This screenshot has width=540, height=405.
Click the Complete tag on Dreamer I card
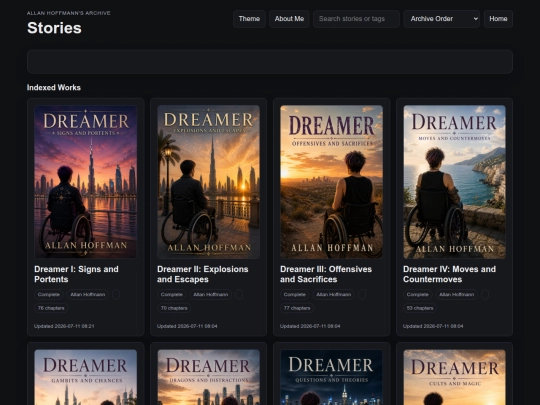click(x=49, y=294)
